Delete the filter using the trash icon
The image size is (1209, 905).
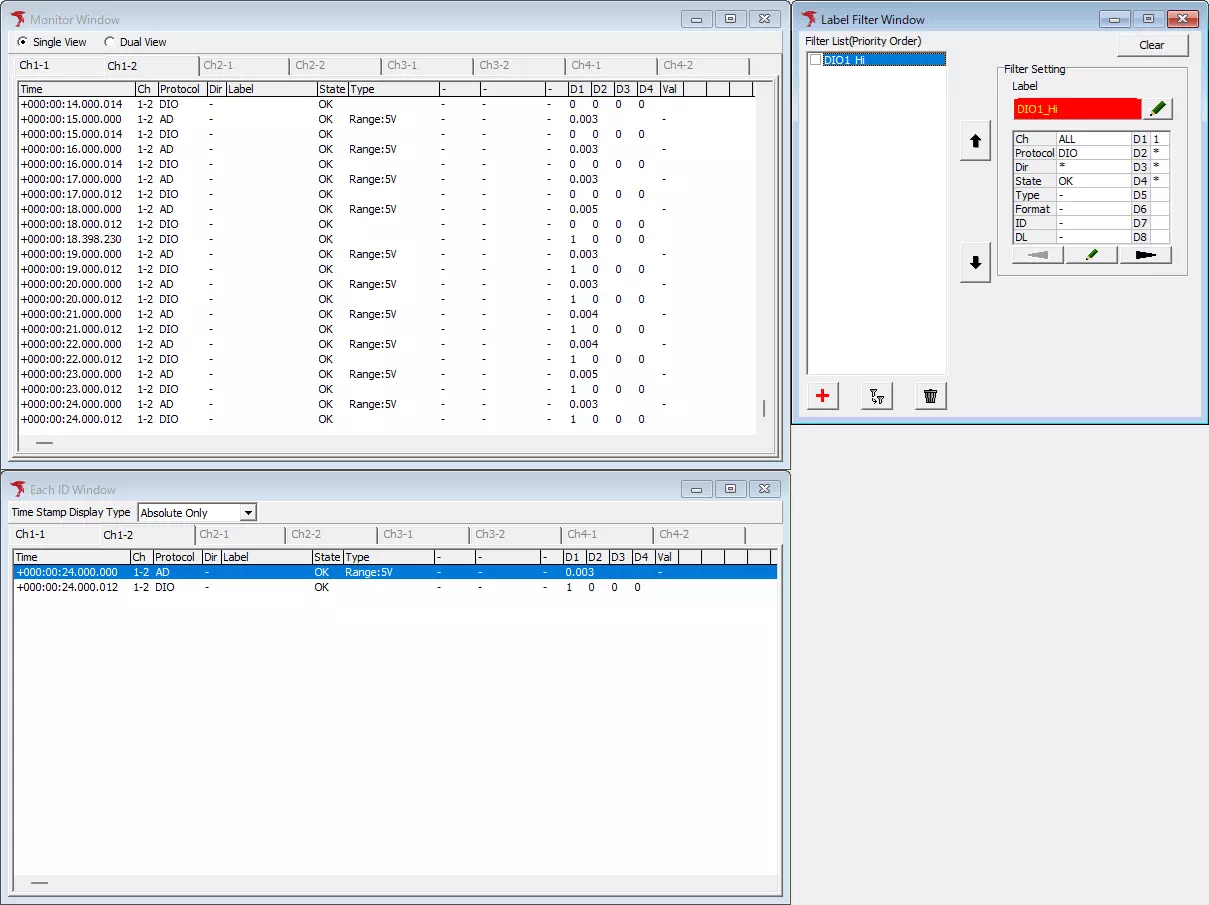[x=930, y=396]
